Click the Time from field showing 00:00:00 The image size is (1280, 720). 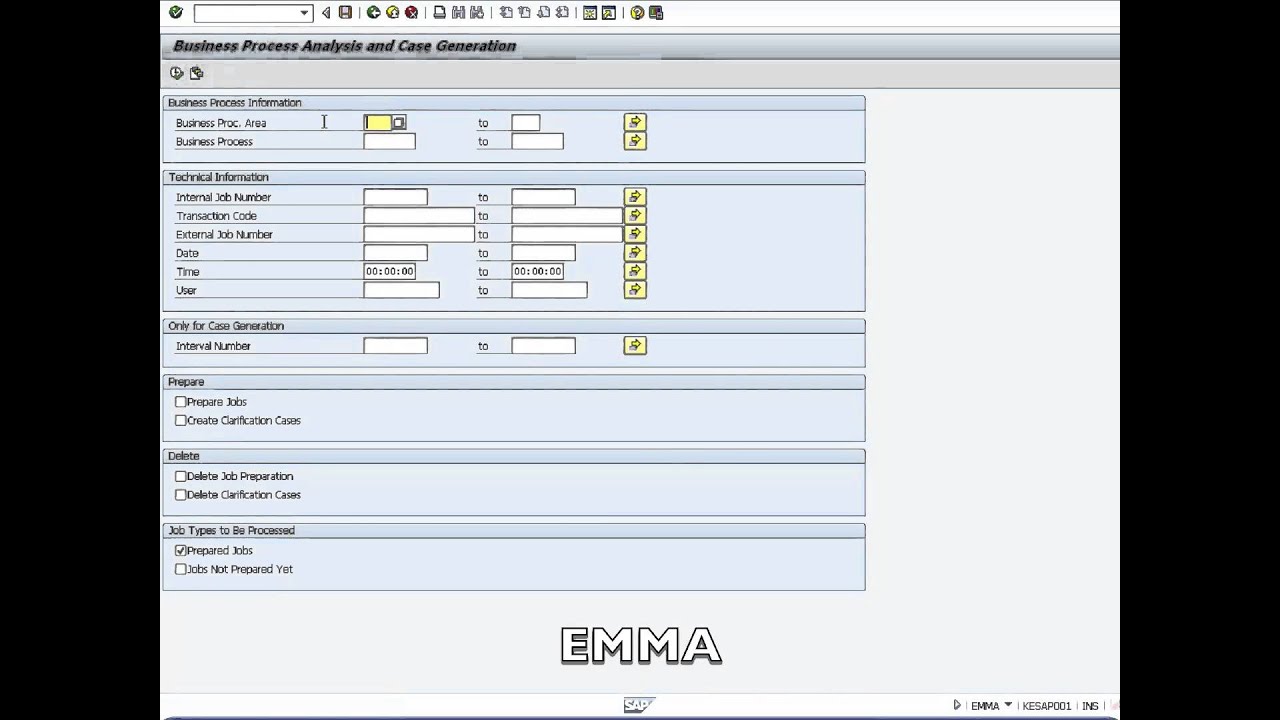(390, 272)
